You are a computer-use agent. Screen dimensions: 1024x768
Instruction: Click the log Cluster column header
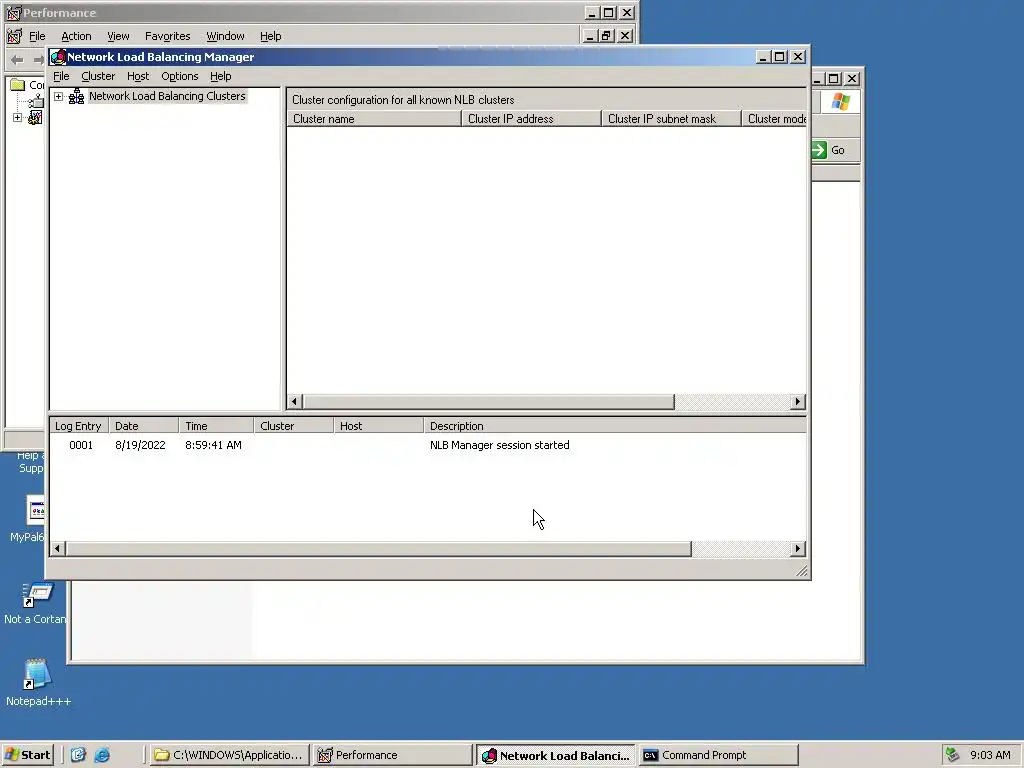click(293, 426)
